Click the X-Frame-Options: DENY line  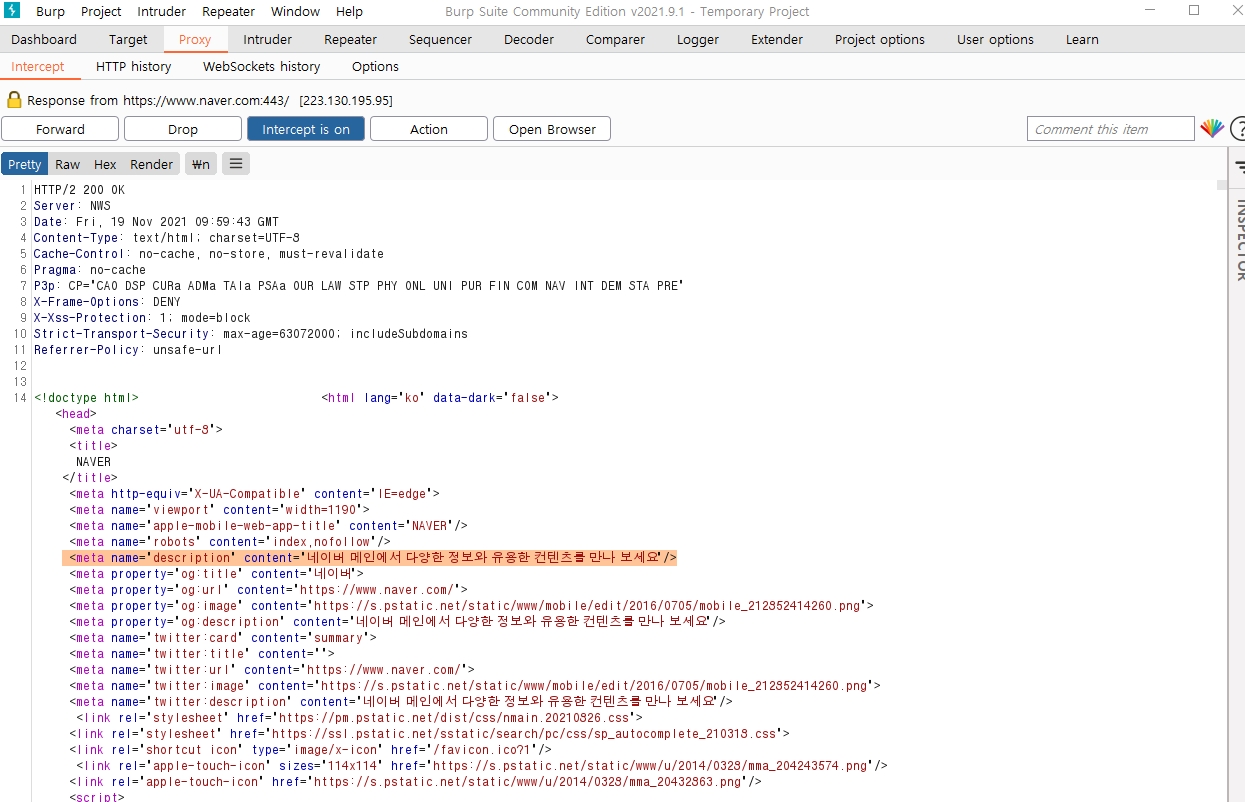coord(107,301)
